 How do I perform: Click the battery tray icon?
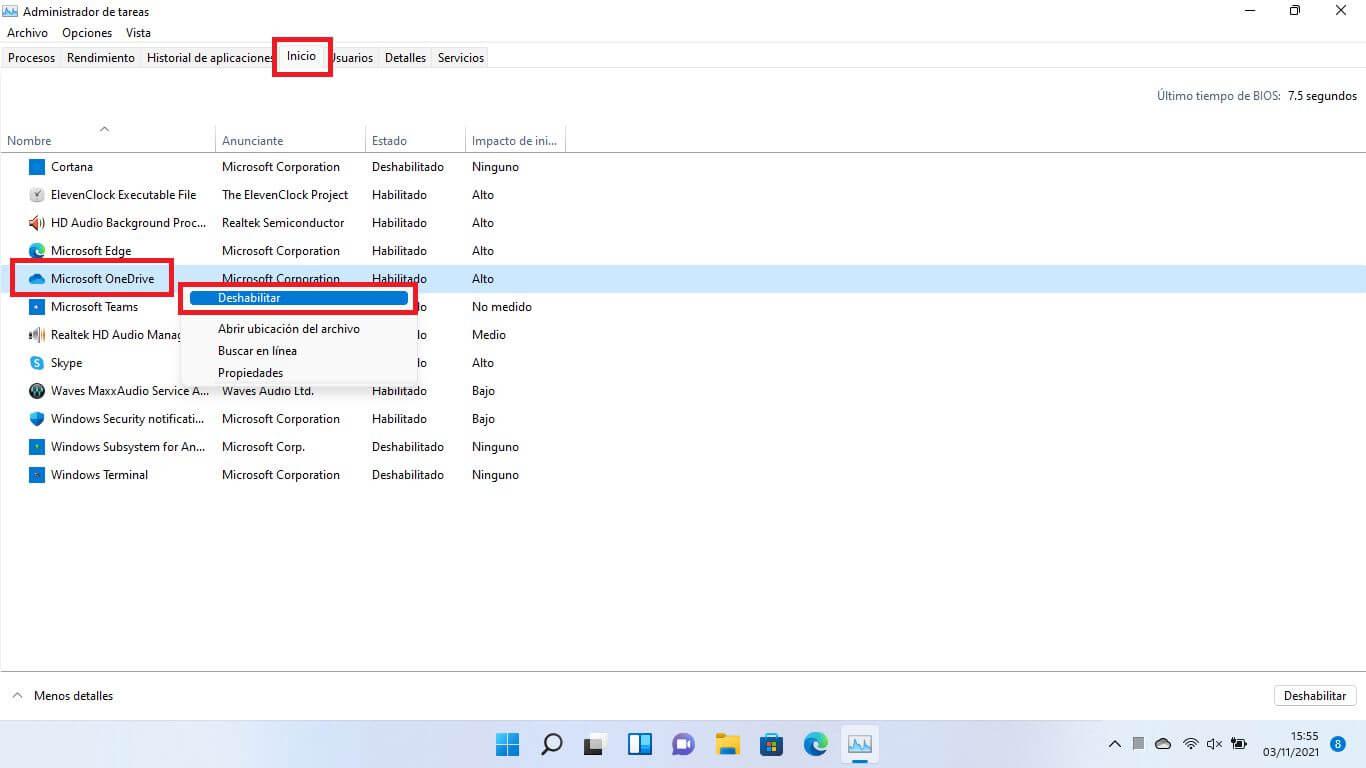[1240, 744]
